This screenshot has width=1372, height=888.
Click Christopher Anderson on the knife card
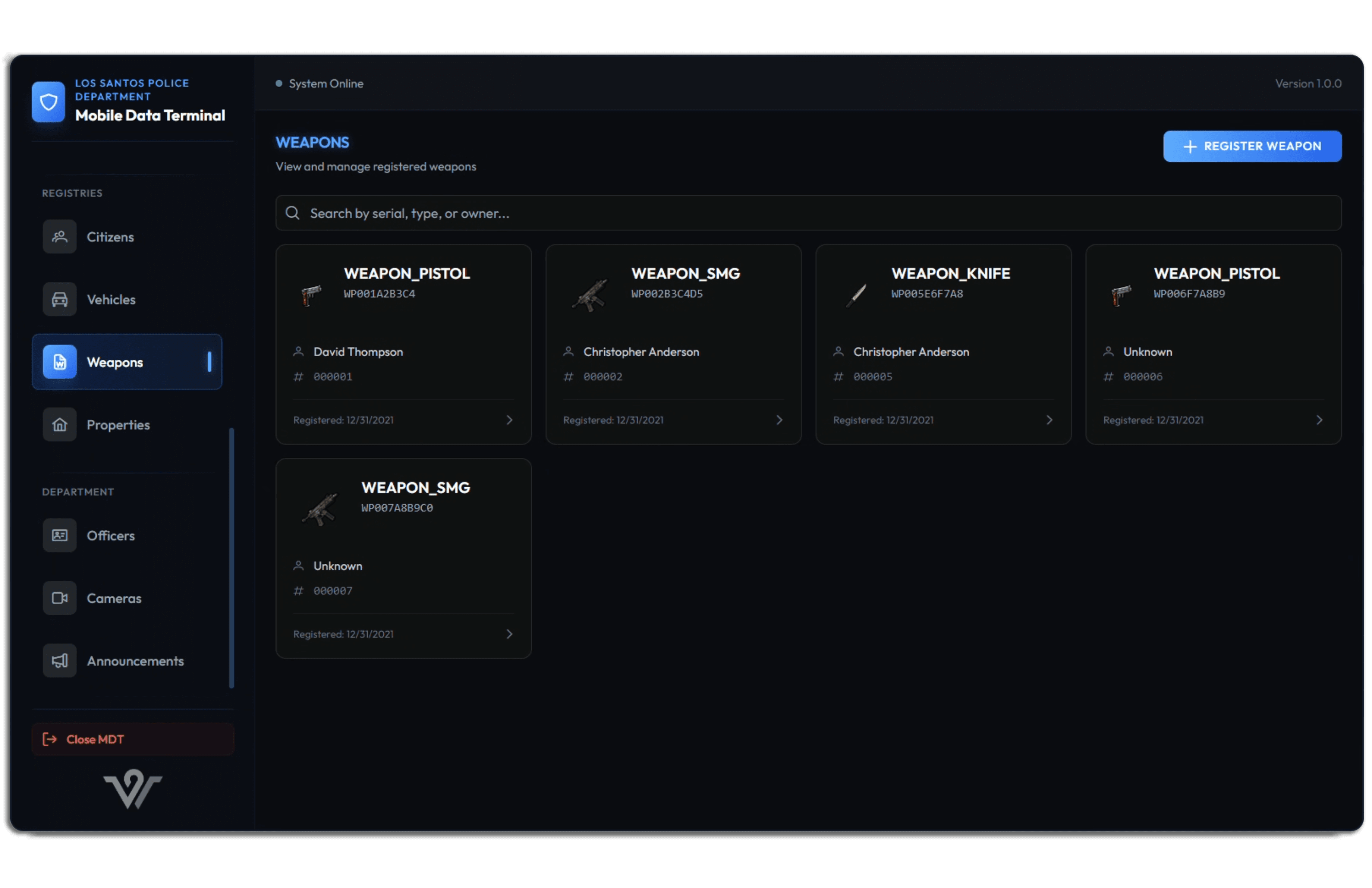click(912, 352)
